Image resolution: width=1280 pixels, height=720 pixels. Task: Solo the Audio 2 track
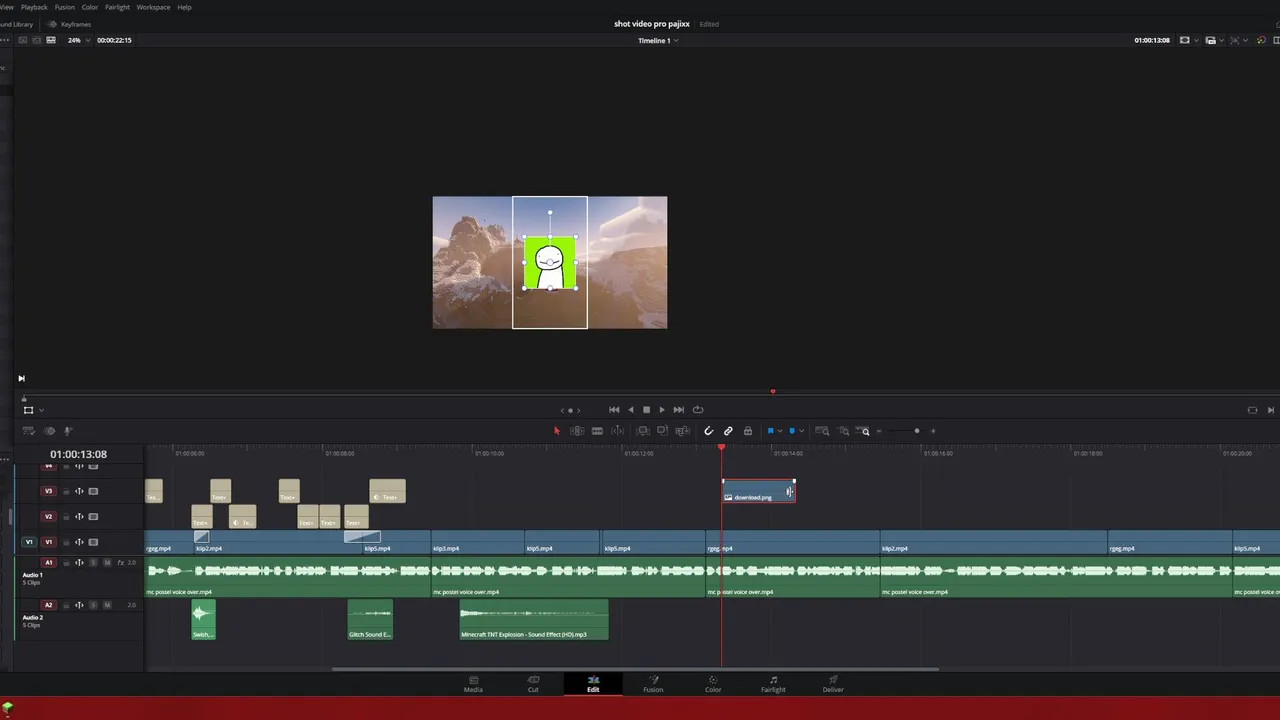(x=94, y=605)
